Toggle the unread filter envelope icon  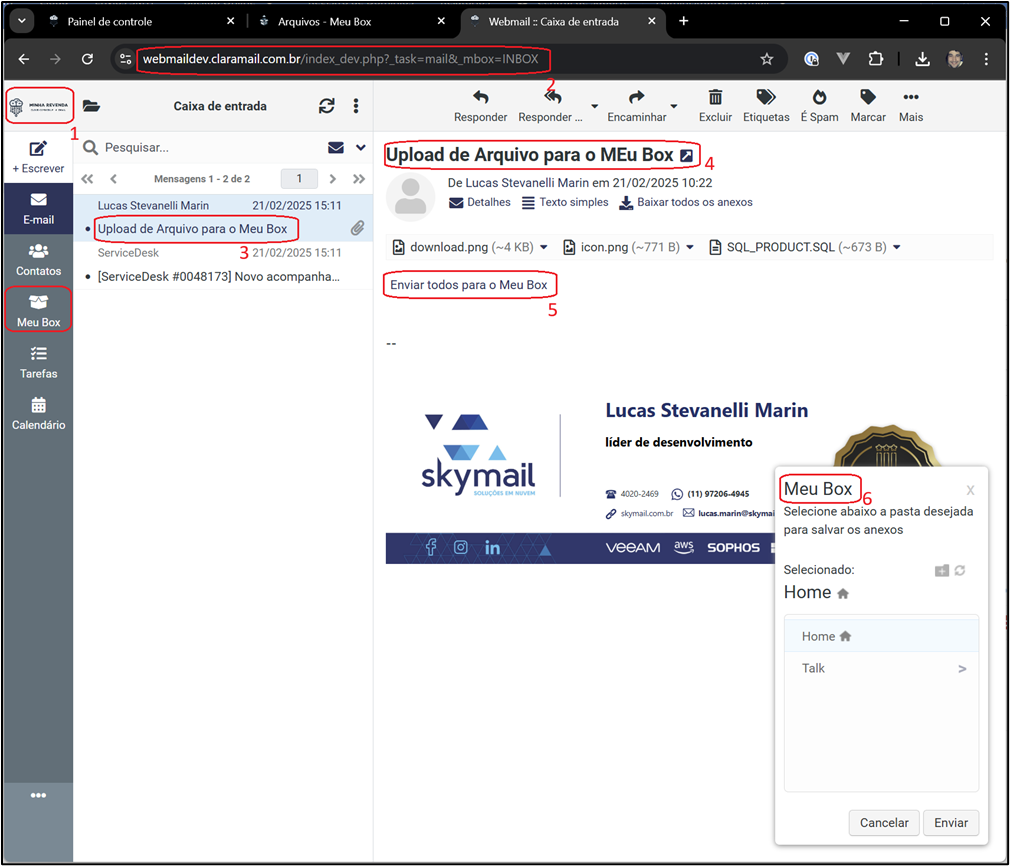point(336,148)
